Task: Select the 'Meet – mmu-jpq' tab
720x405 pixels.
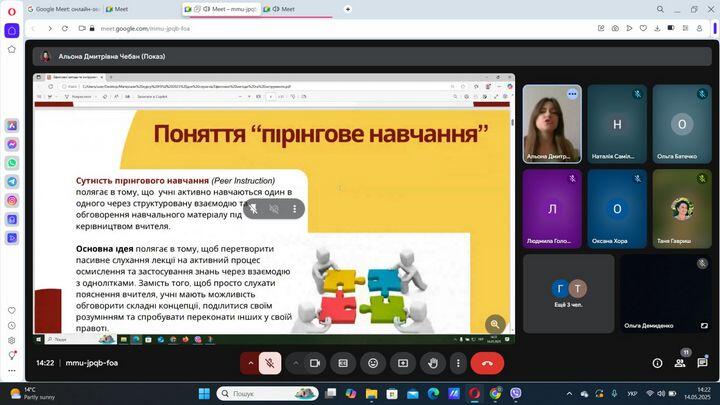Action: pyautogui.click(x=220, y=9)
